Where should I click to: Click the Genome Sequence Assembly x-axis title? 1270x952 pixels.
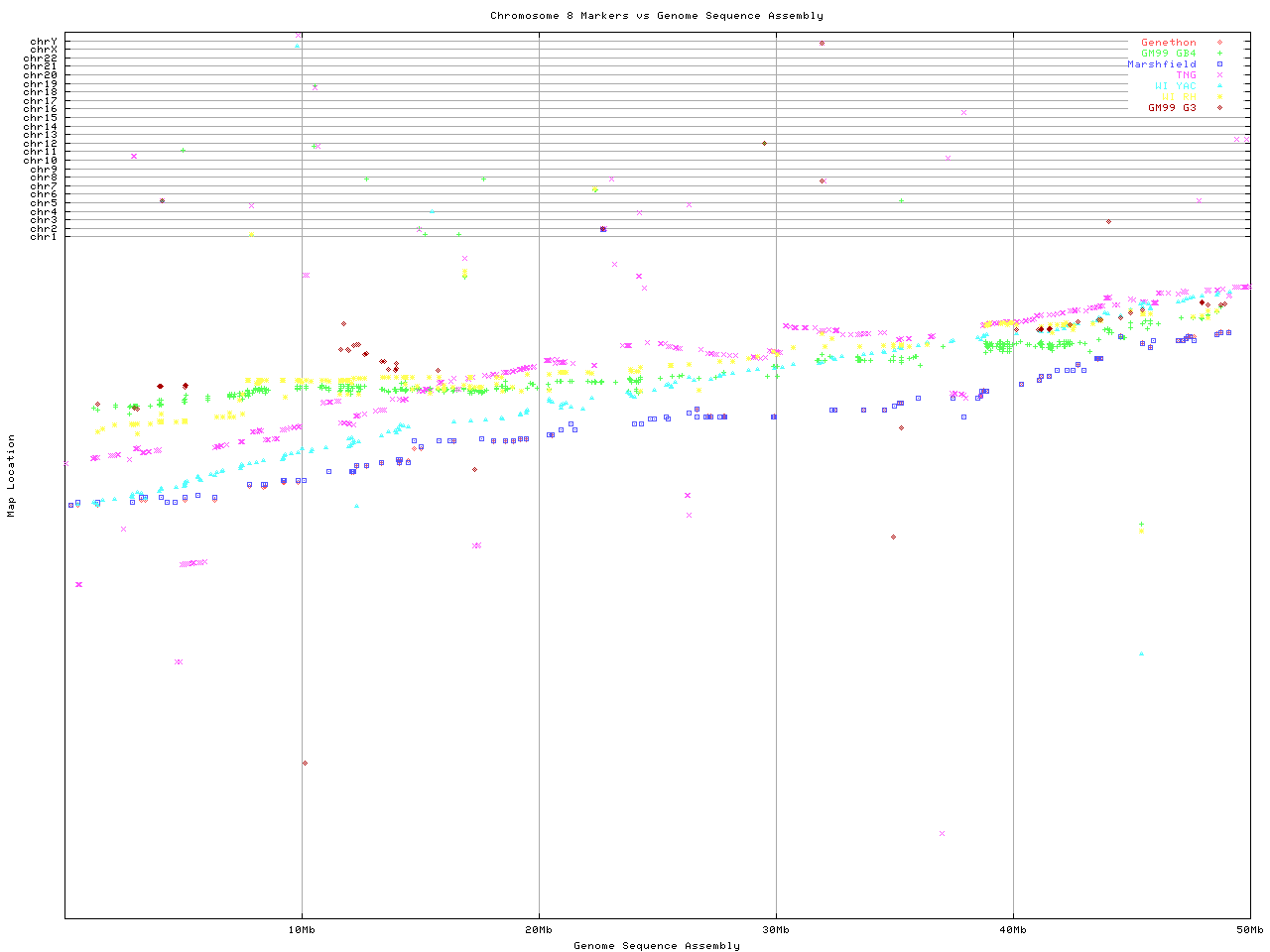tap(656, 946)
